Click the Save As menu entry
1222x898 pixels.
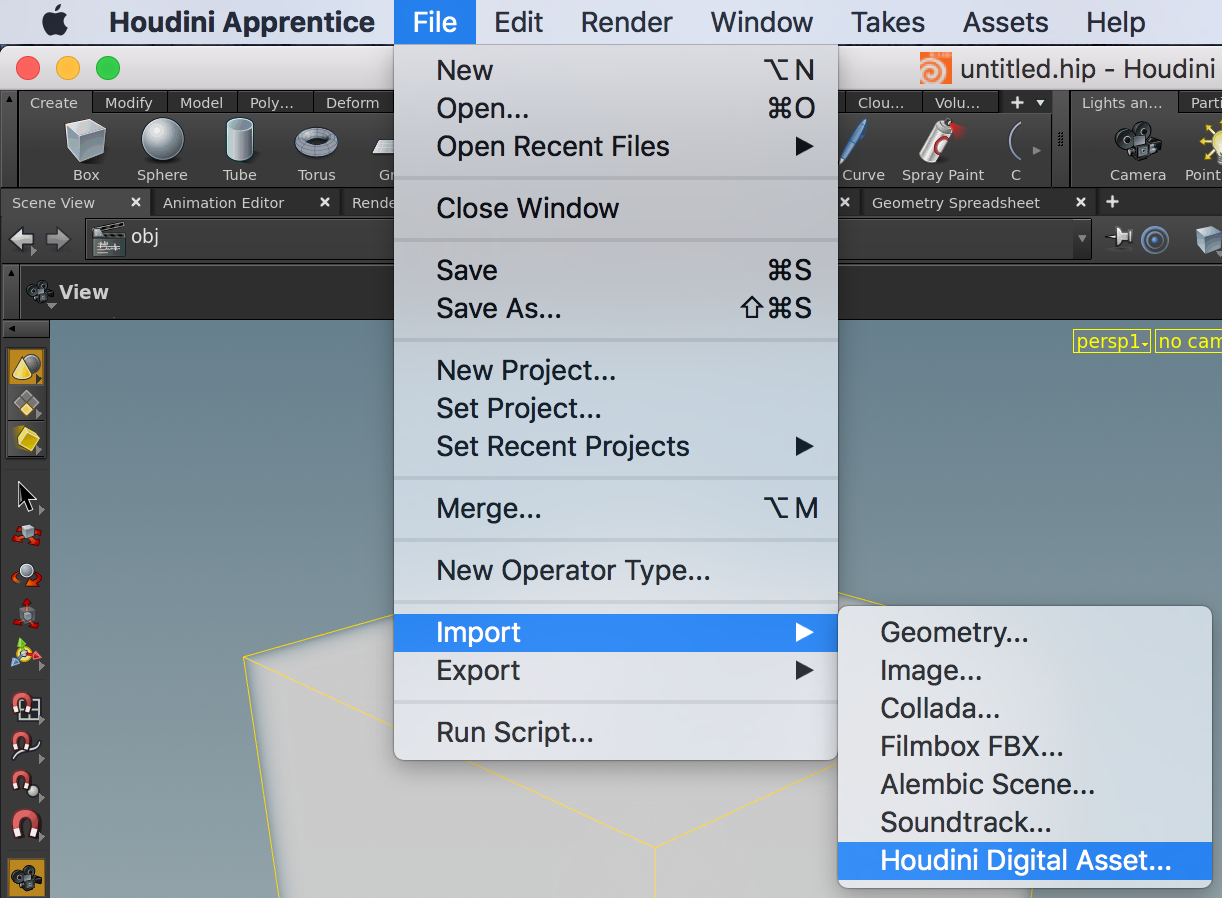498,309
